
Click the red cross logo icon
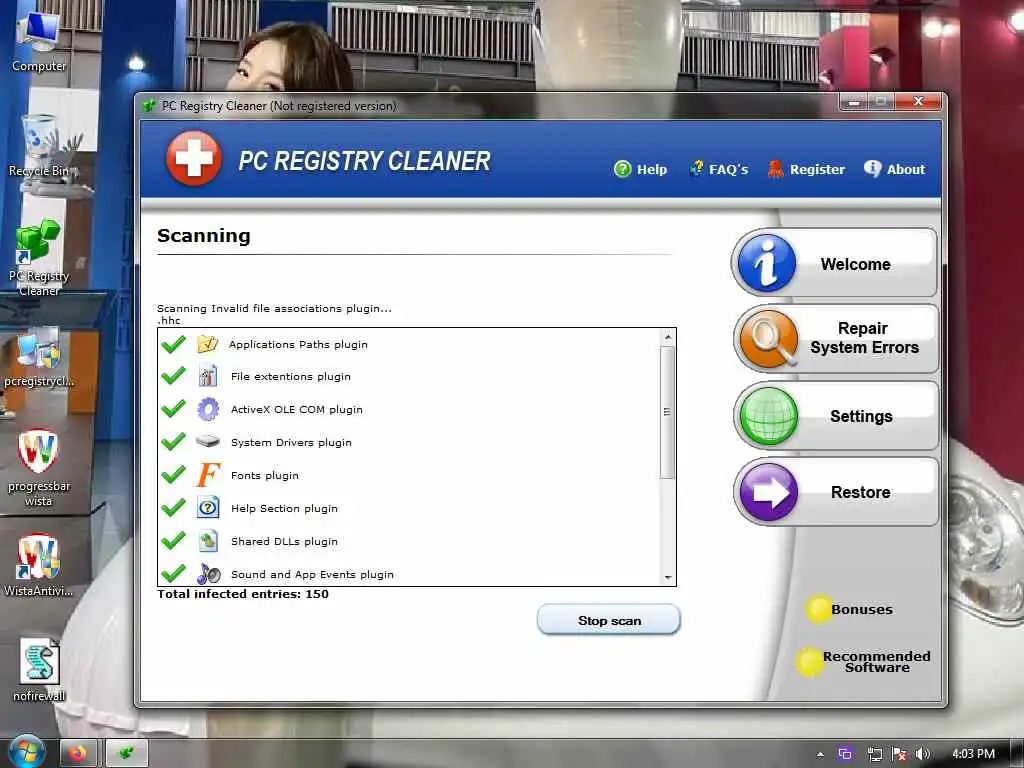(194, 159)
